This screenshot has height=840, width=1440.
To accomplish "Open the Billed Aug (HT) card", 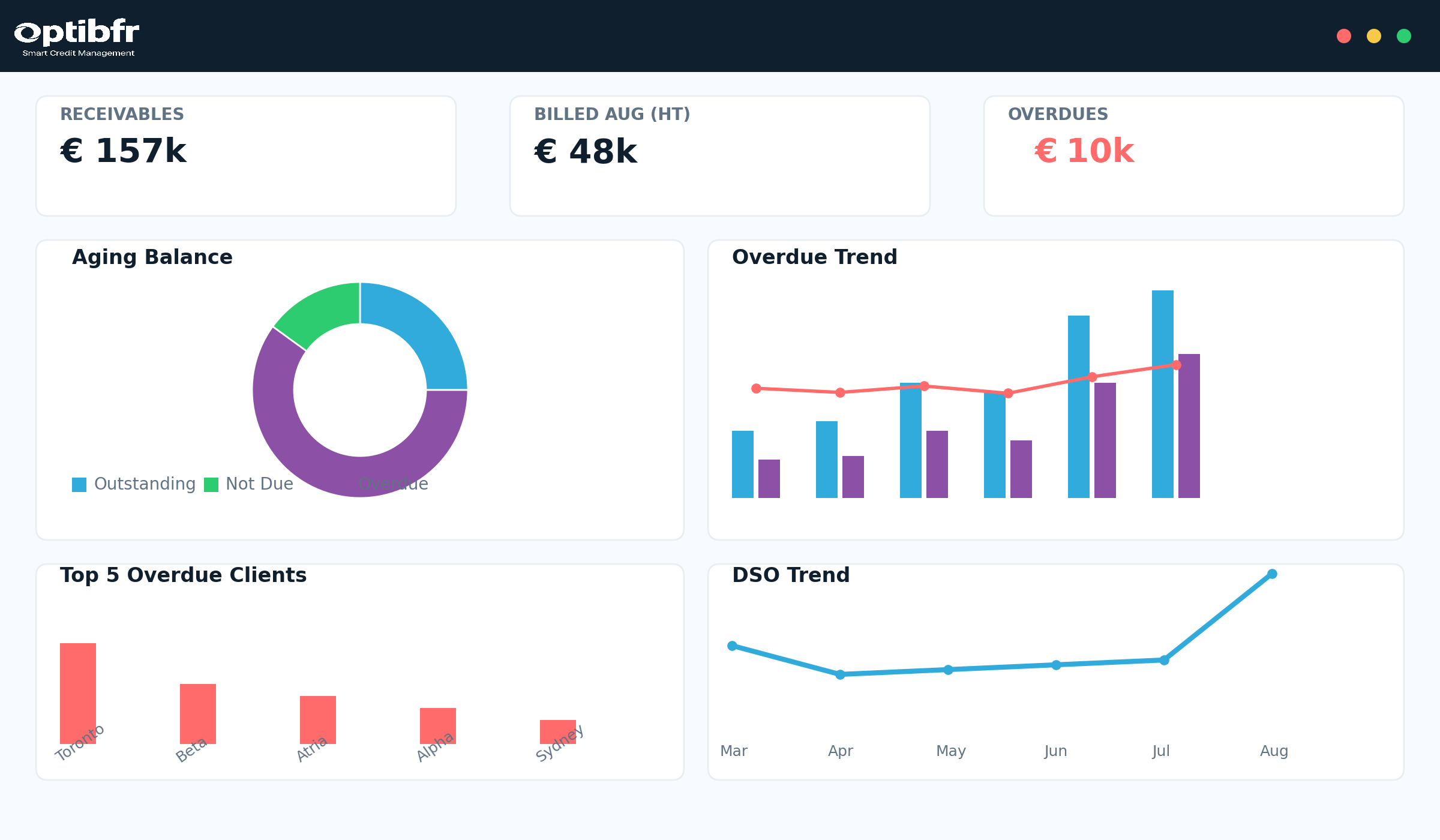I will pyautogui.click(x=720, y=156).
